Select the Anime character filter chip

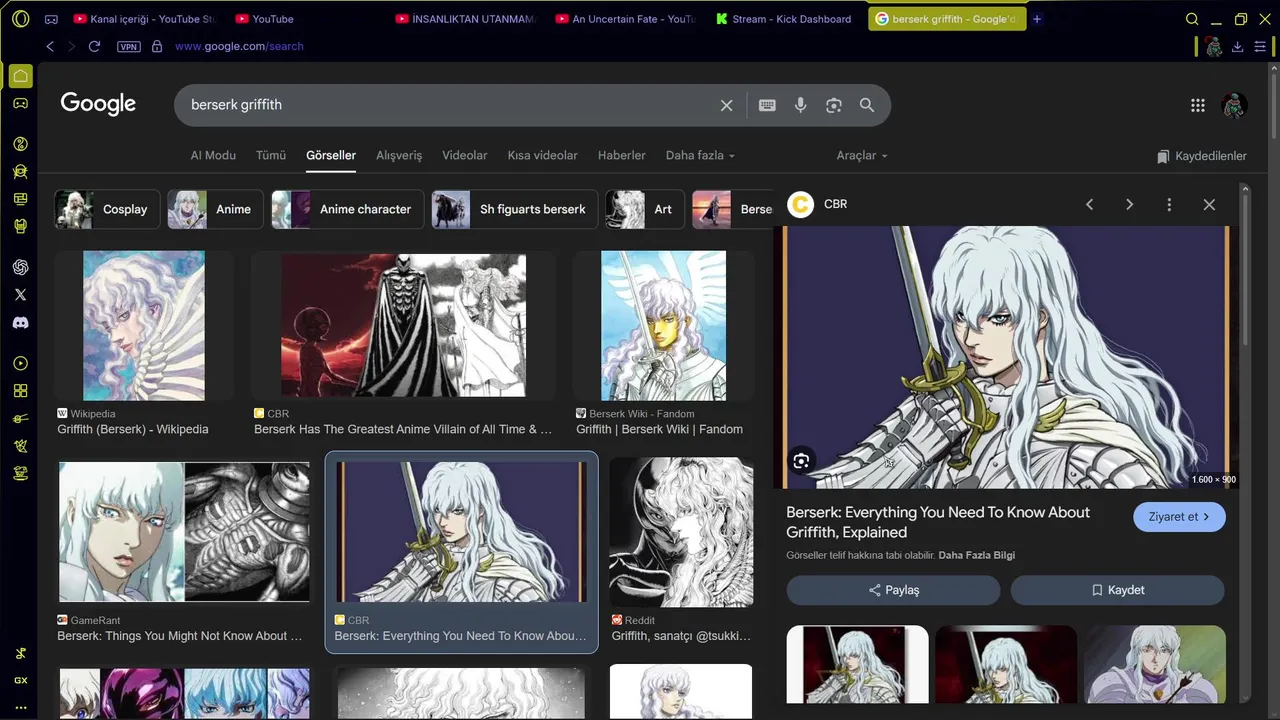point(347,209)
